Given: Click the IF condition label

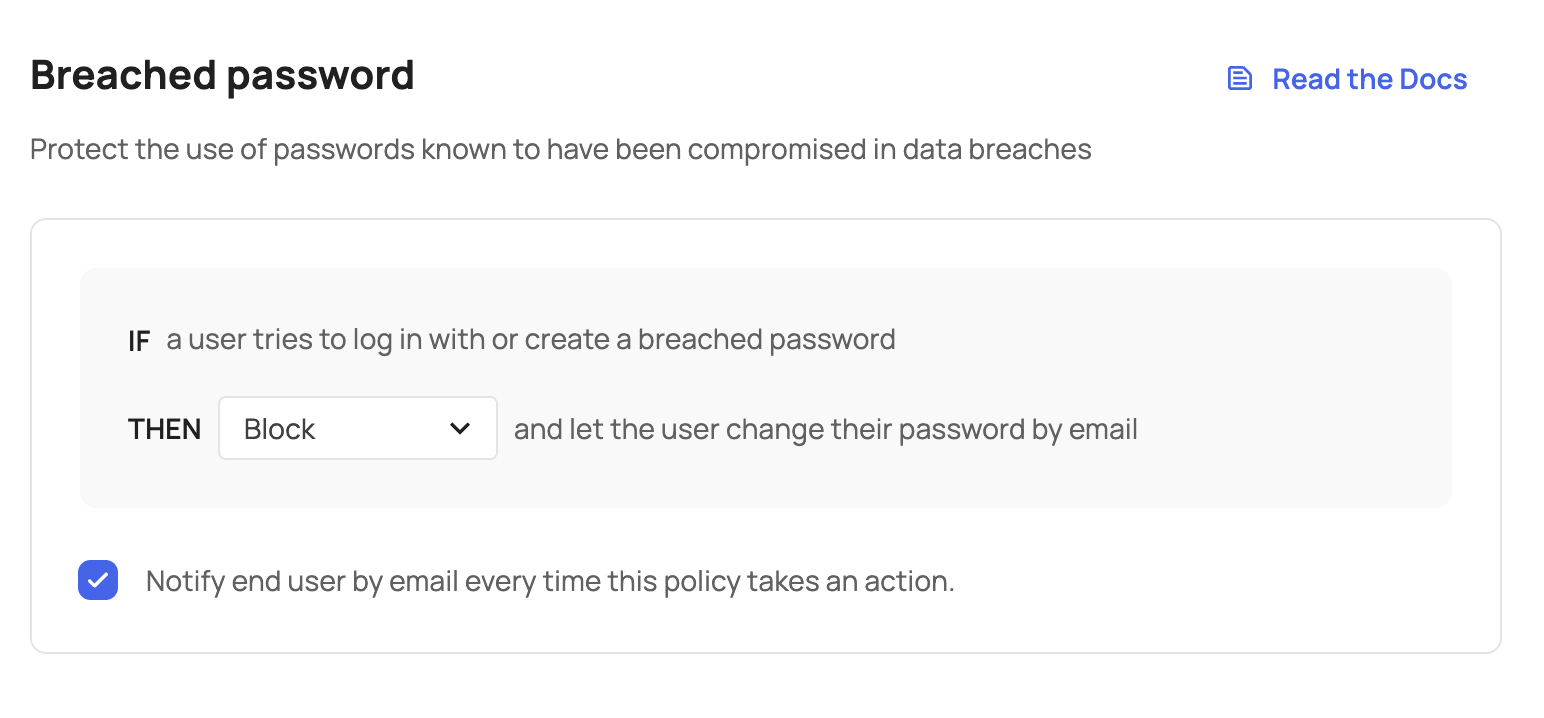Looking at the screenshot, I should point(139,339).
